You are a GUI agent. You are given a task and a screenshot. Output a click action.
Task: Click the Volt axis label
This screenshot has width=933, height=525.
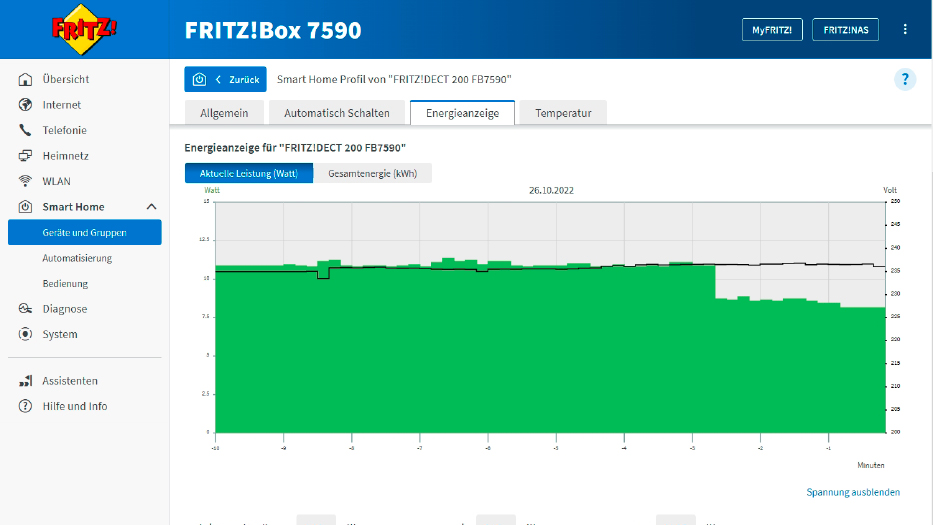[890, 190]
